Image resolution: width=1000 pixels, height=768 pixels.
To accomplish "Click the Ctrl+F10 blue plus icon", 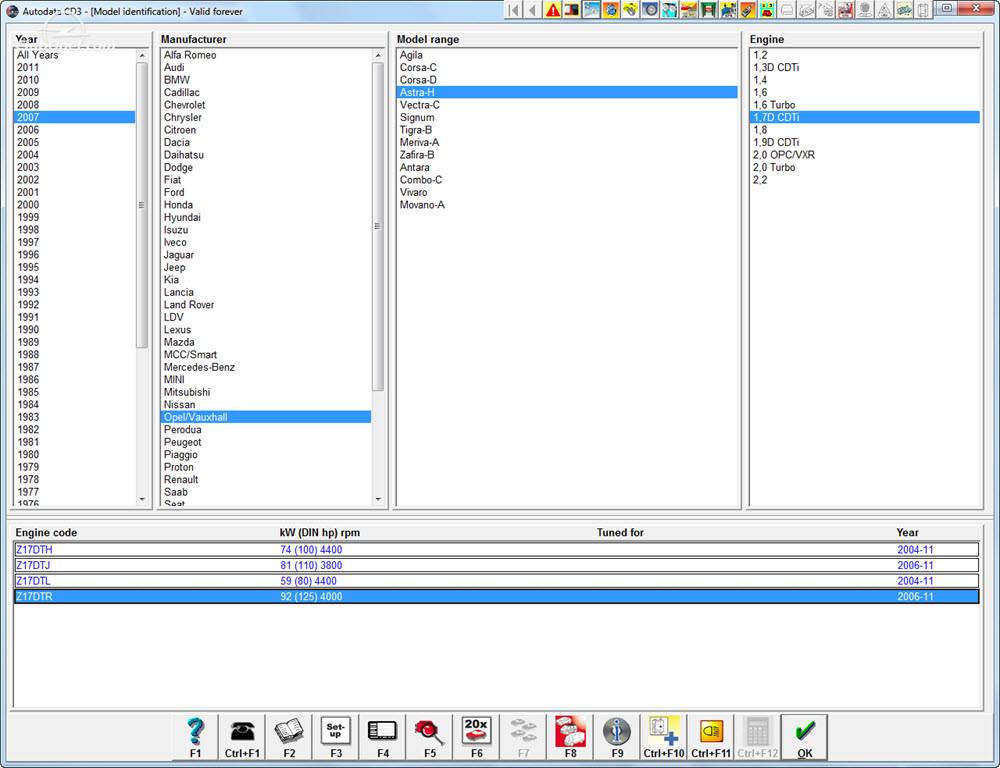I will click(x=664, y=737).
